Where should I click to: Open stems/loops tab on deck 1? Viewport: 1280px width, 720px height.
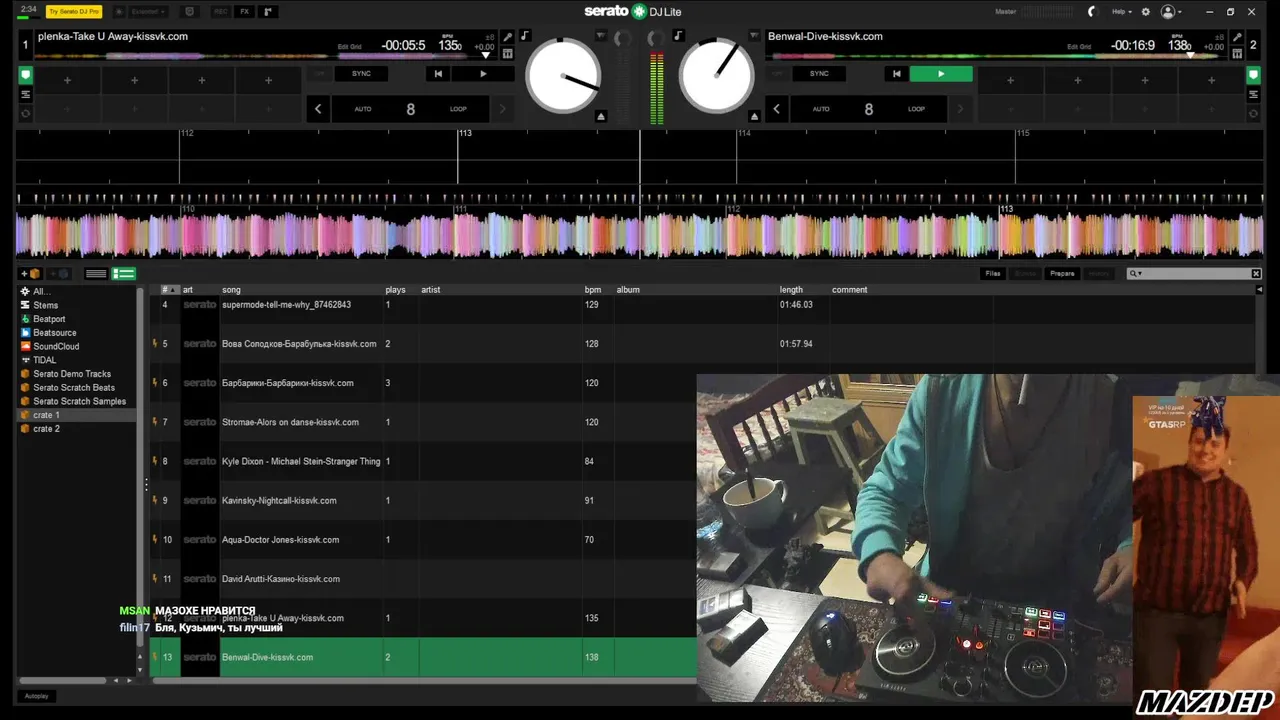click(26, 94)
